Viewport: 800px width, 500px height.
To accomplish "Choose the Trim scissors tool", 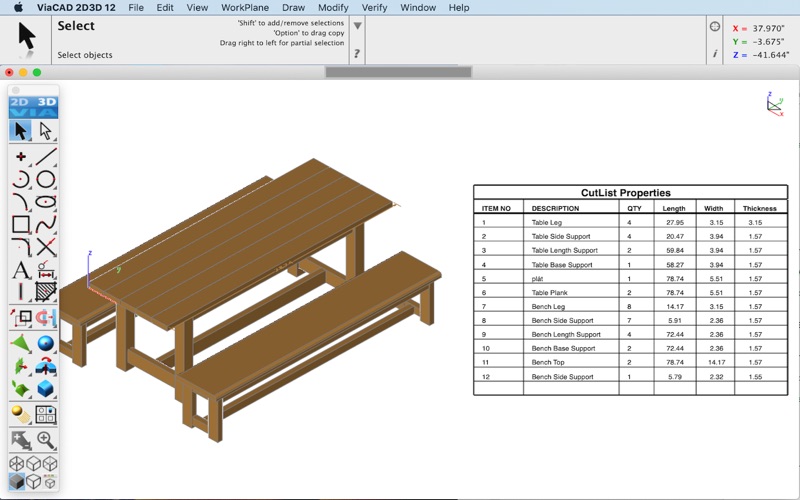I will [46, 248].
